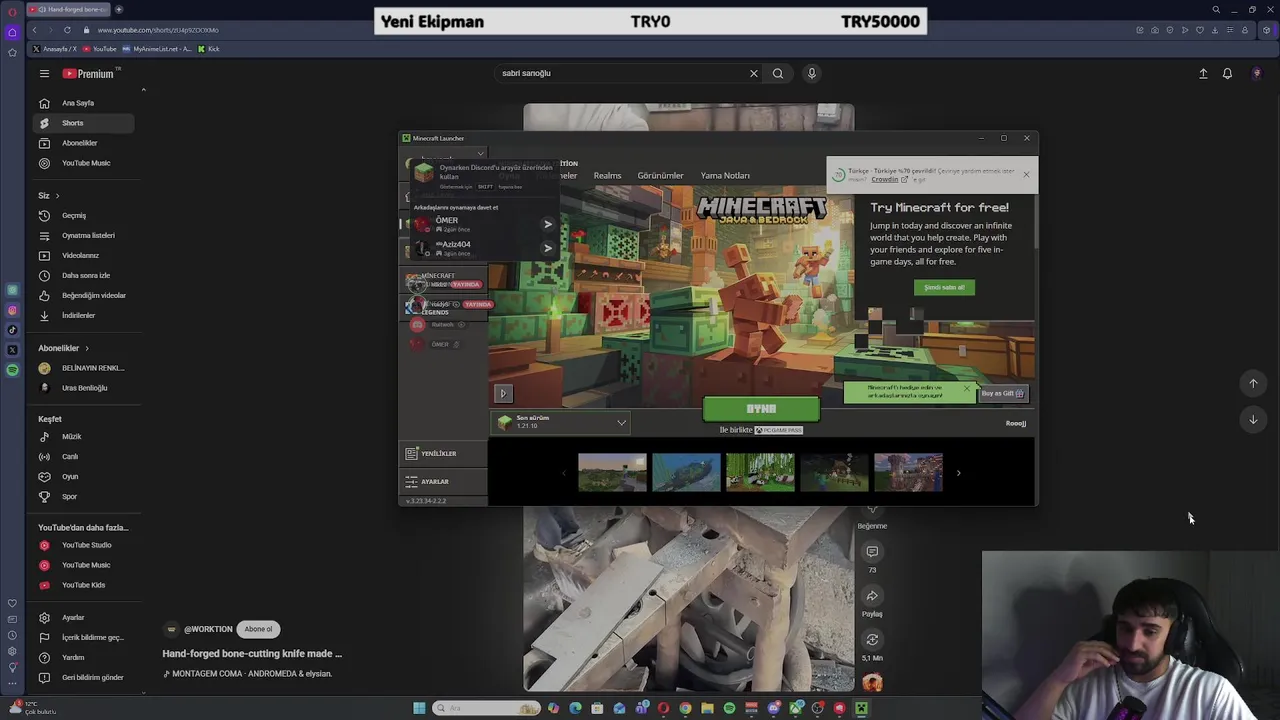This screenshot has height=720, width=1280.
Task: Play the Minecraft banner trailer
Action: pyautogui.click(x=504, y=394)
